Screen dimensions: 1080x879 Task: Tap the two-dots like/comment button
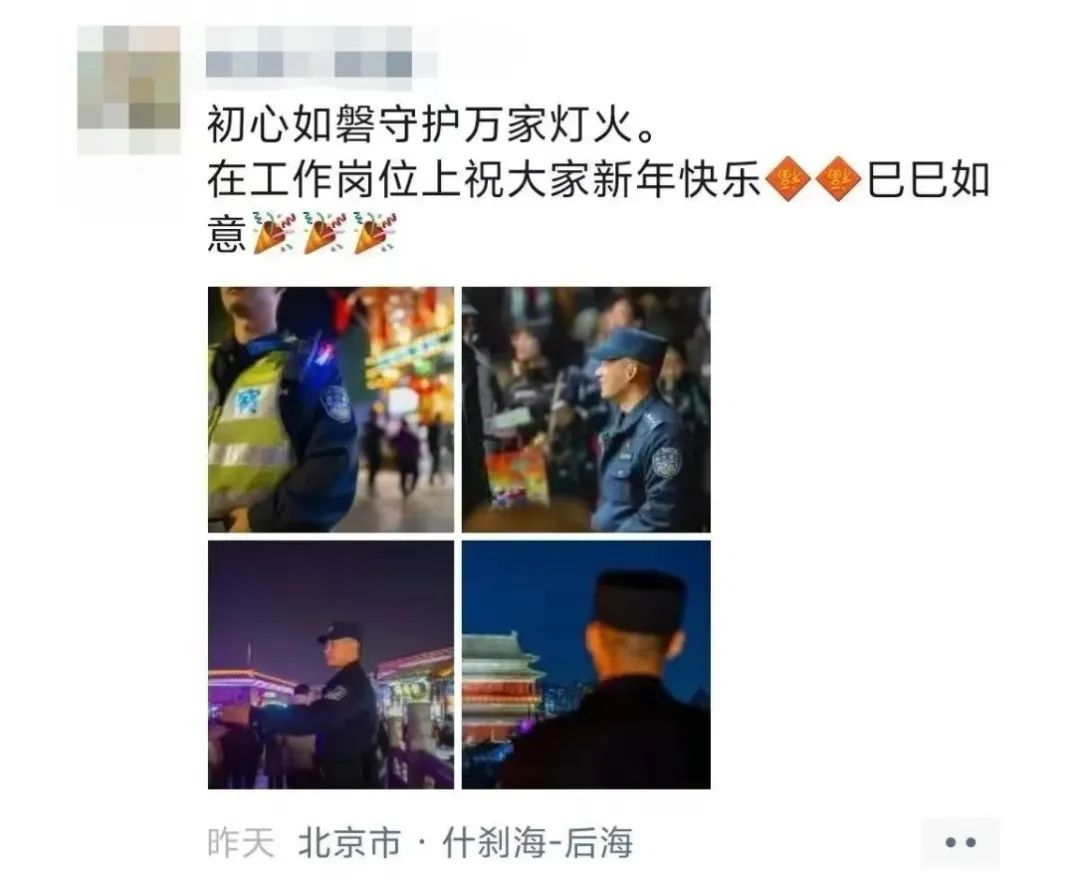(x=961, y=842)
